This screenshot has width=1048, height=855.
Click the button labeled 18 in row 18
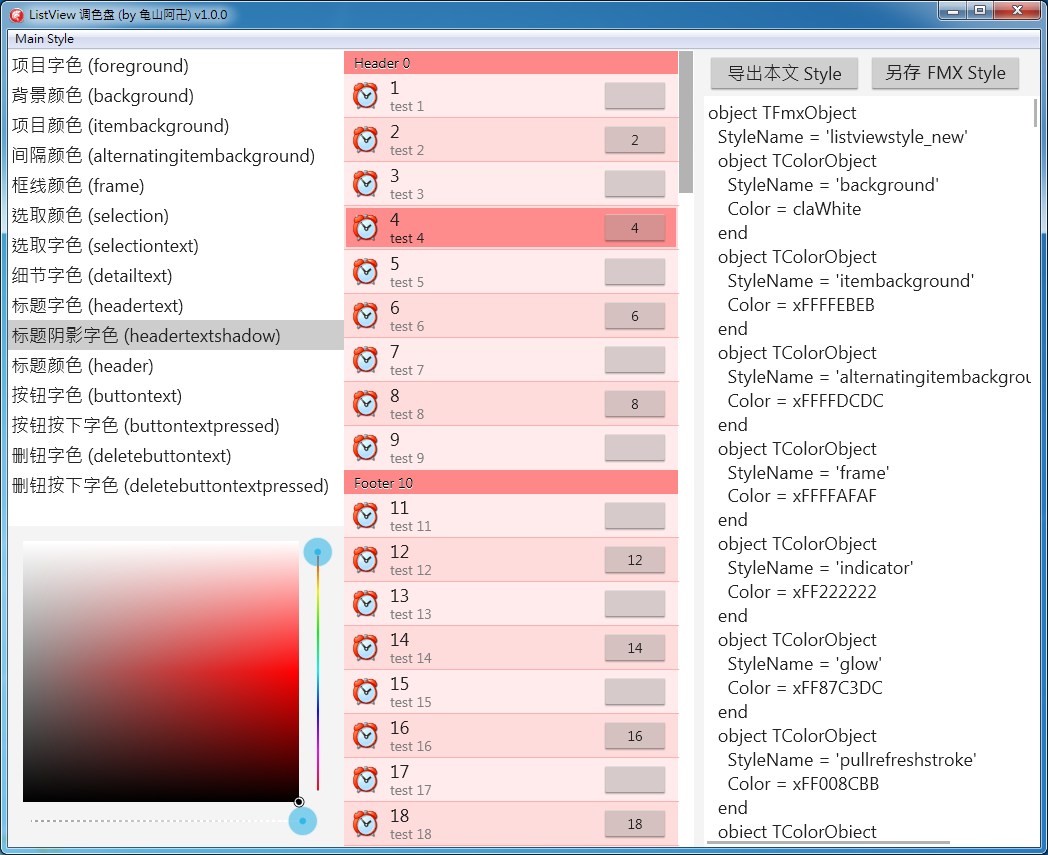635,824
